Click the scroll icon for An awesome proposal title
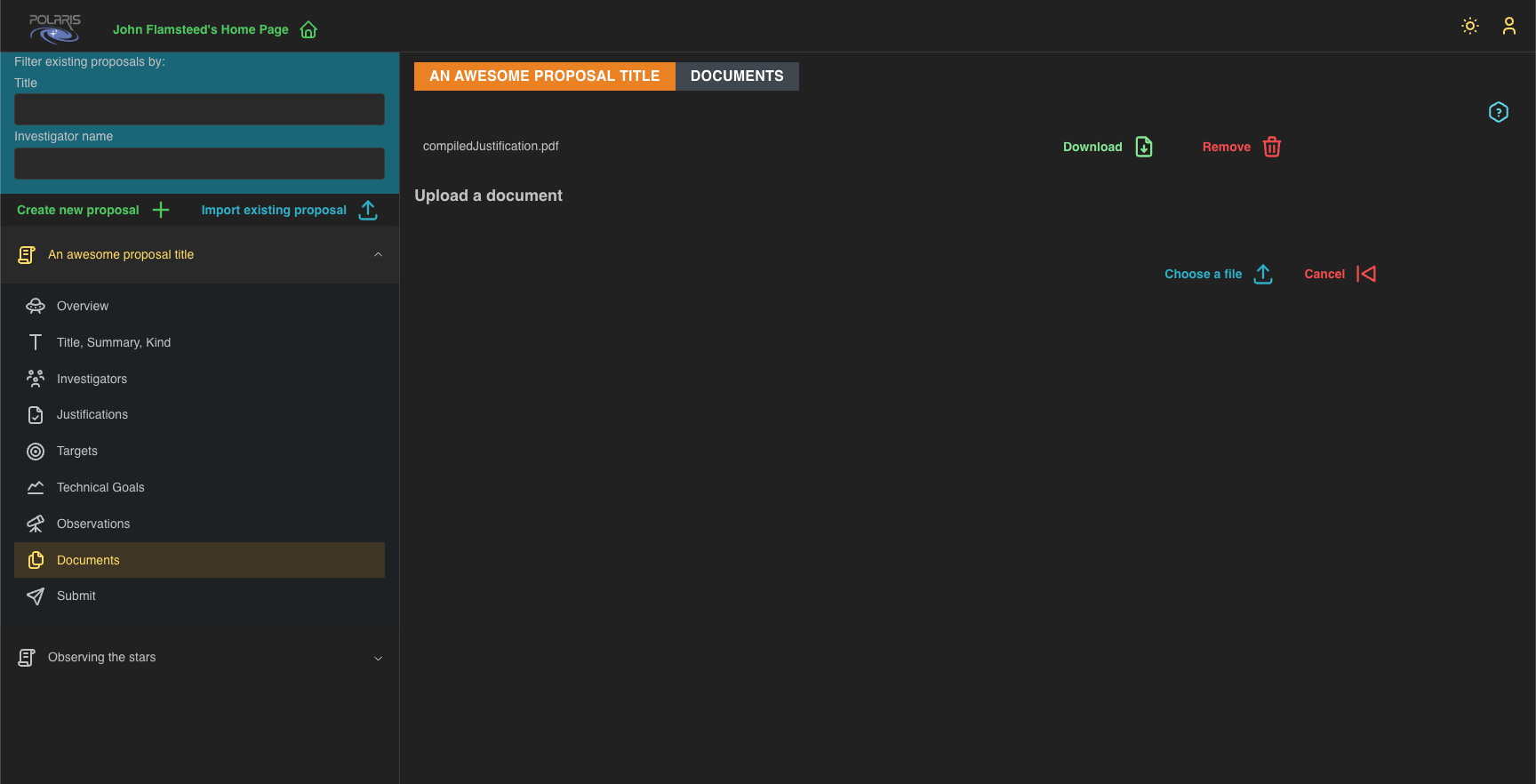This screenshot has width=1536, height=784. click(x=27, y=255)
